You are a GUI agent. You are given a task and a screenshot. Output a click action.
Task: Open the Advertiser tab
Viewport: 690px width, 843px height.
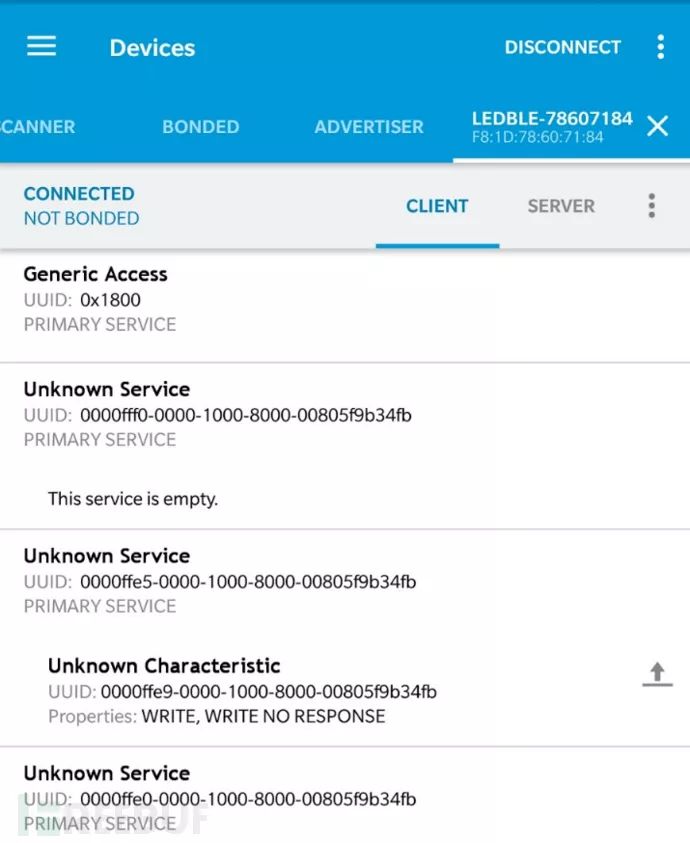[369, 127]
